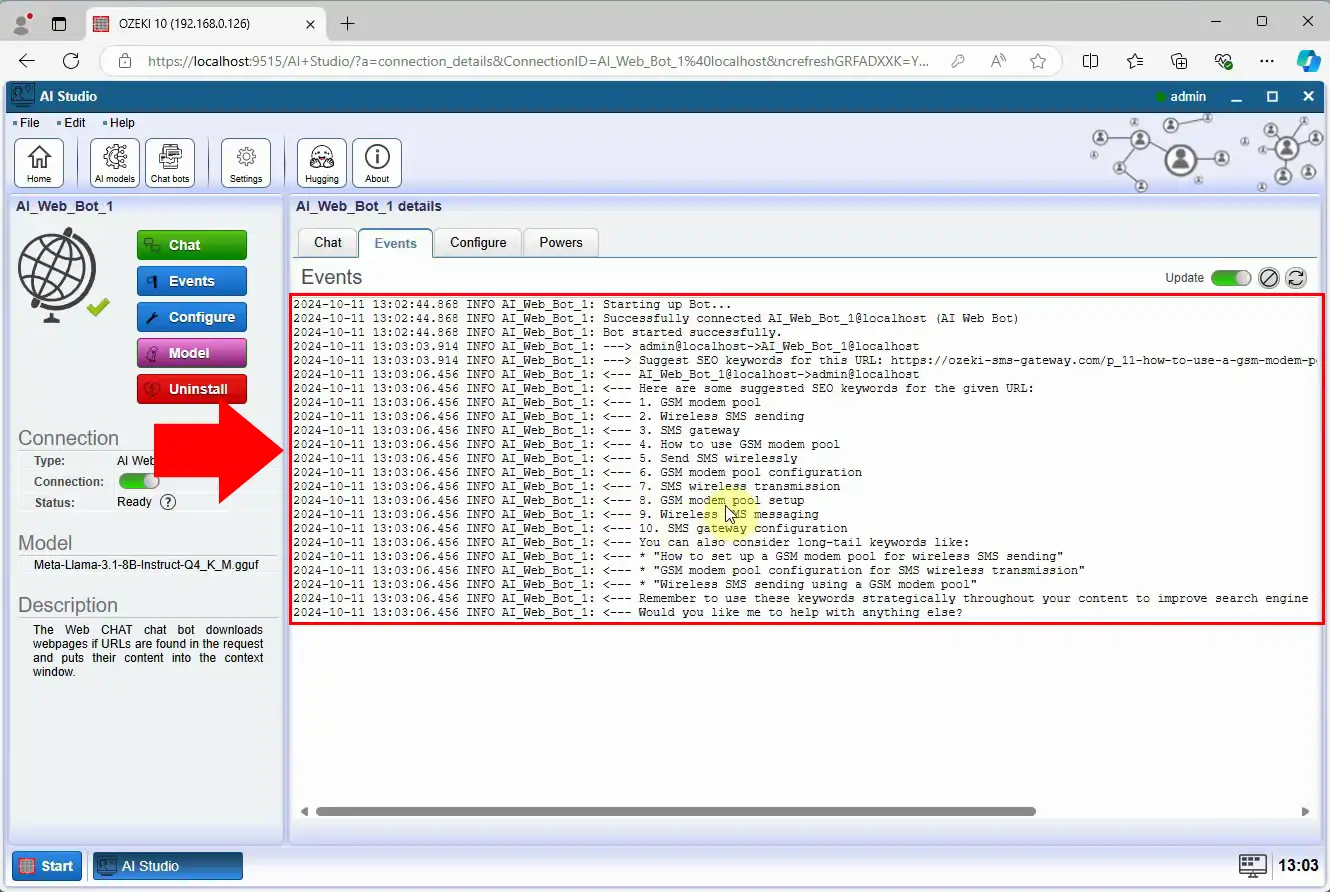Click the monitor icon in the Ozeki taskbar
Viewport: 1330px width, 892px height.
point(1252,866)
